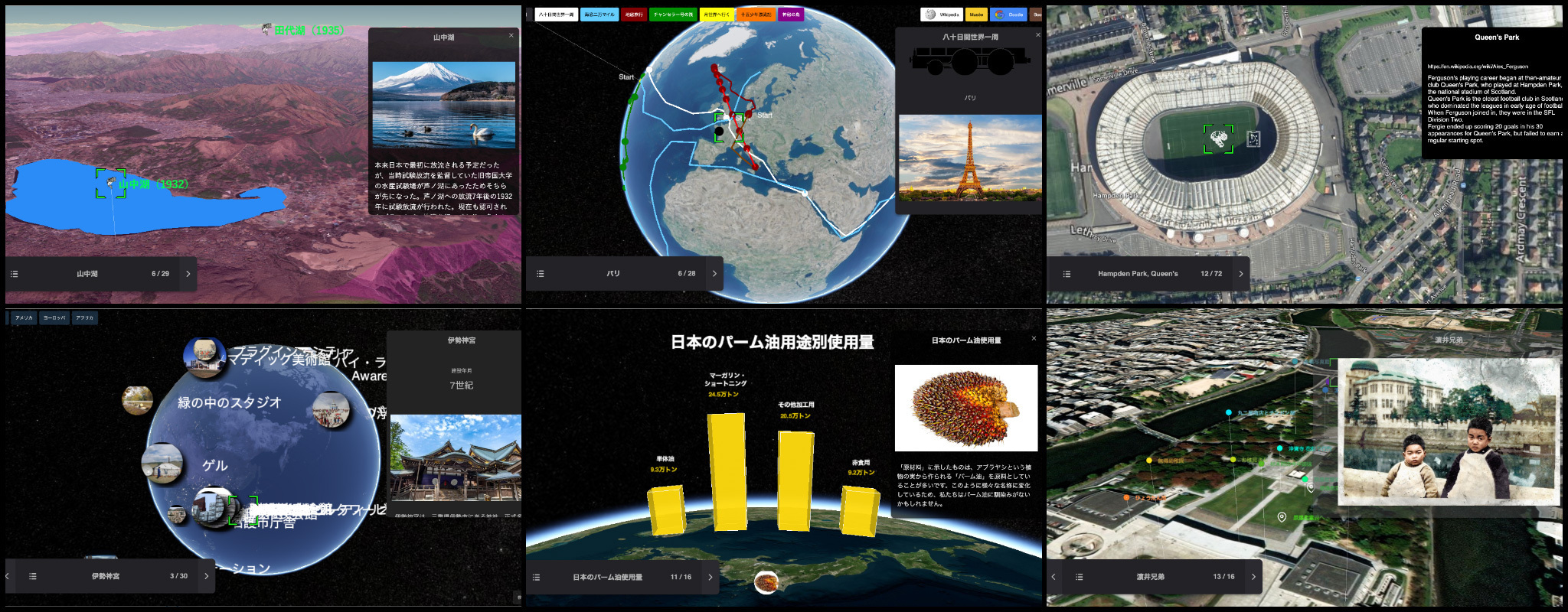Click the blue Google Doodle button
Screen dimensions: 1568x612
tap(1008, 15)
